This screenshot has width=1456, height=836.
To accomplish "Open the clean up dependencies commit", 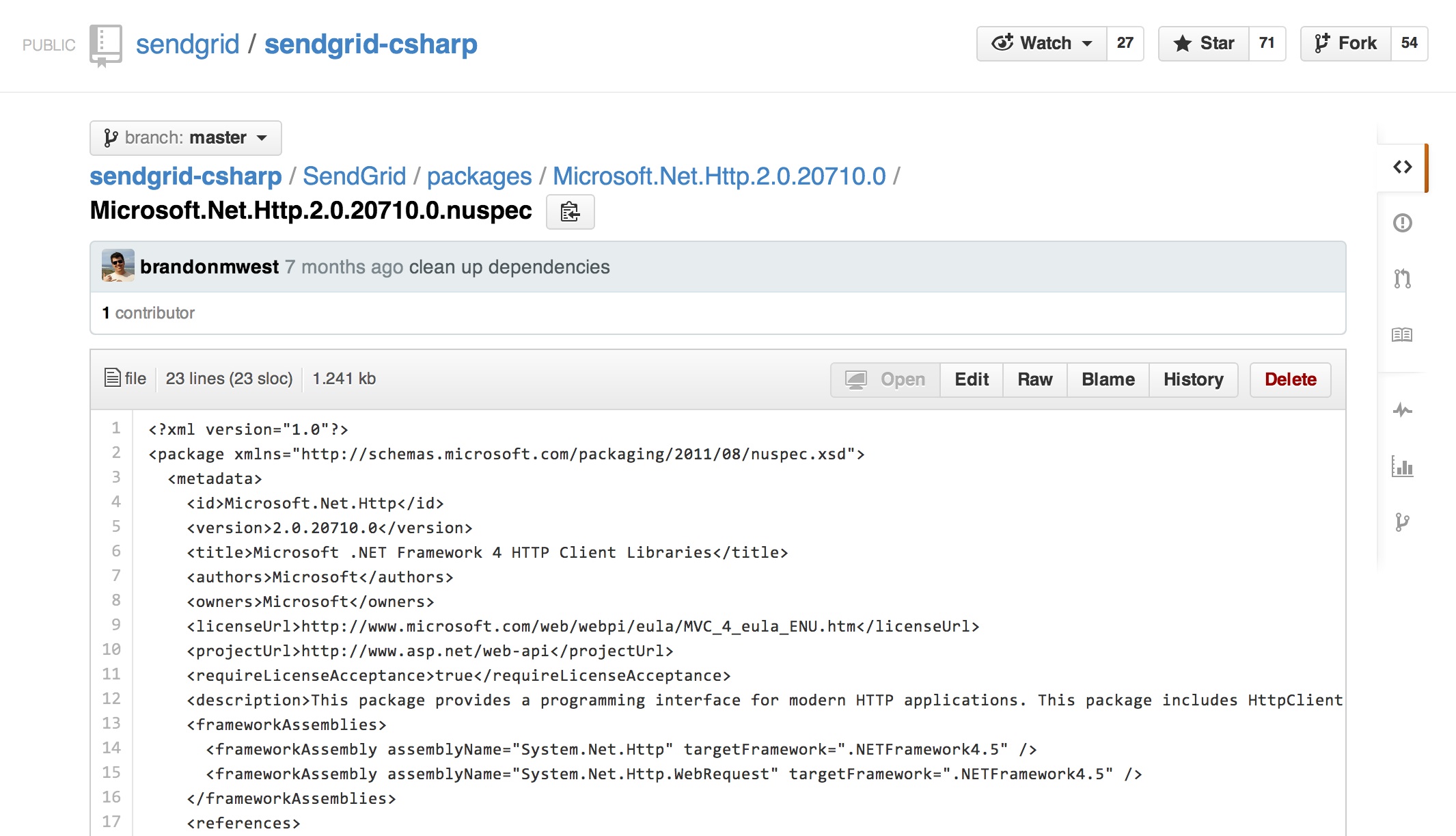I will point(509,267).
